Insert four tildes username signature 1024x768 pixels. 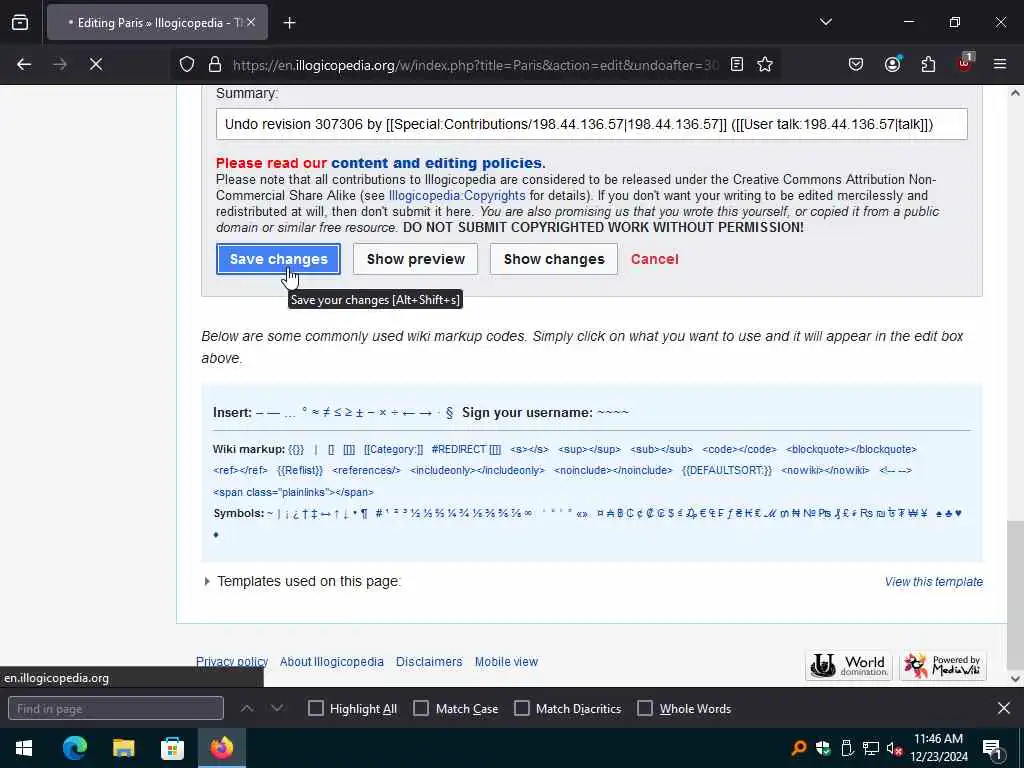click(613, 413)
